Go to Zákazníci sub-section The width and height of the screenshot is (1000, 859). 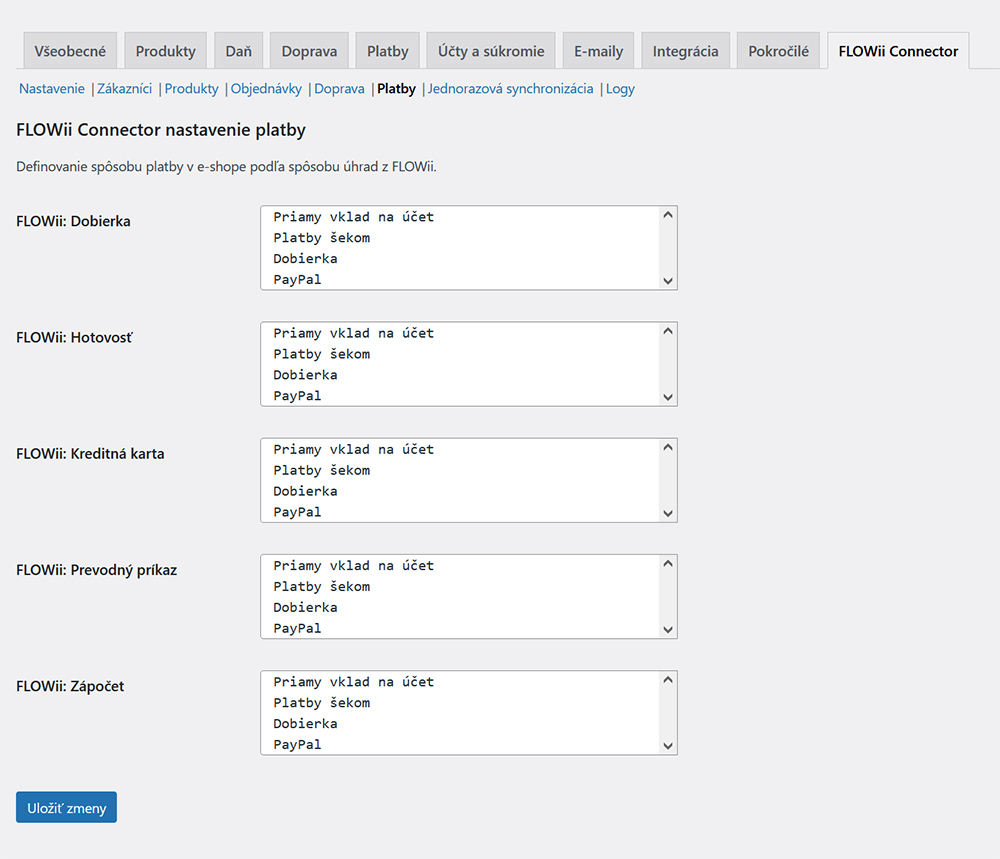pos(124,89)
